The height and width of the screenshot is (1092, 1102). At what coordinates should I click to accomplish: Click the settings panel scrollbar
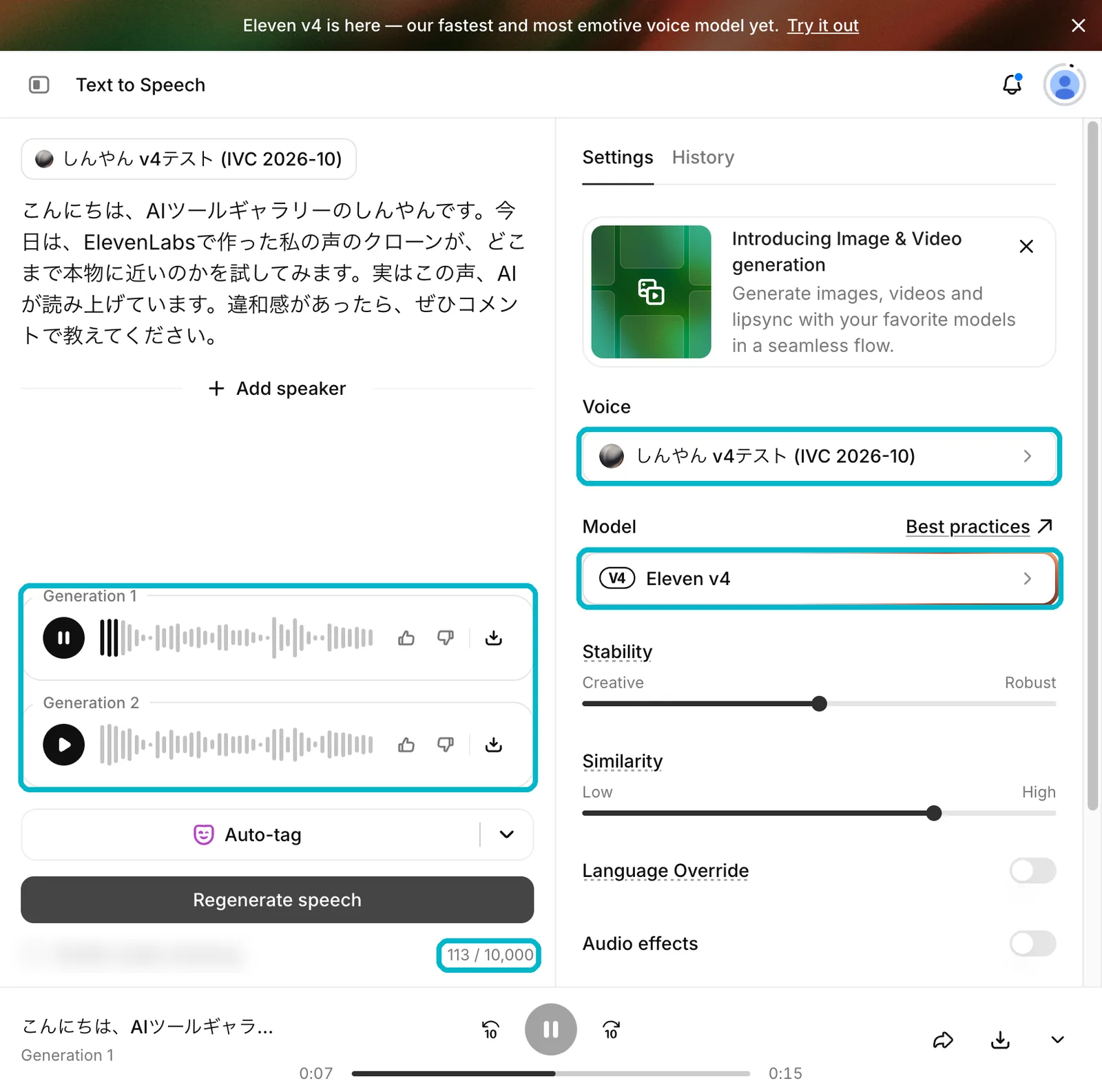1092,466
